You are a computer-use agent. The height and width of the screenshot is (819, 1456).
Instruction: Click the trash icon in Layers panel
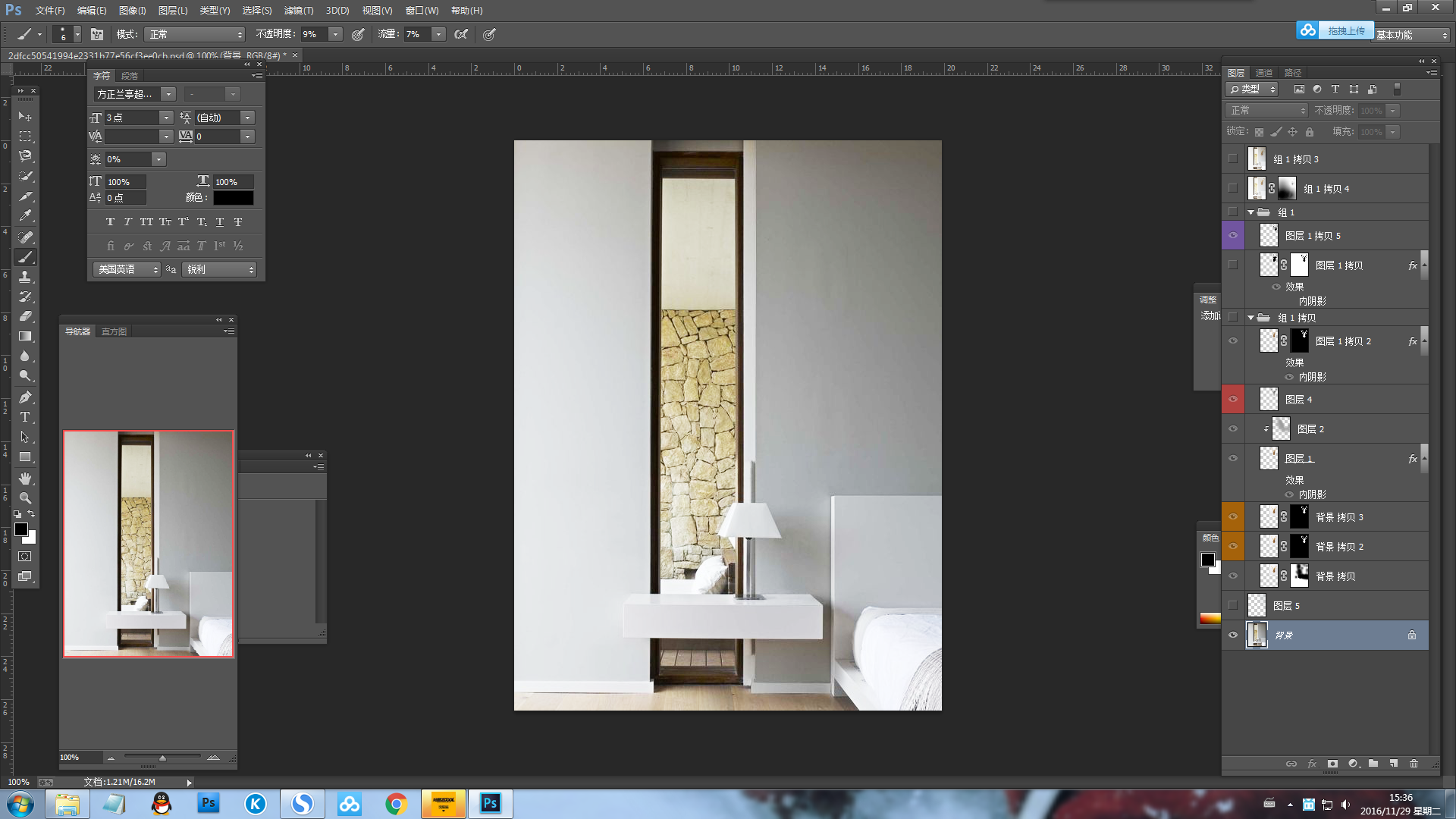coord(1414,764)
